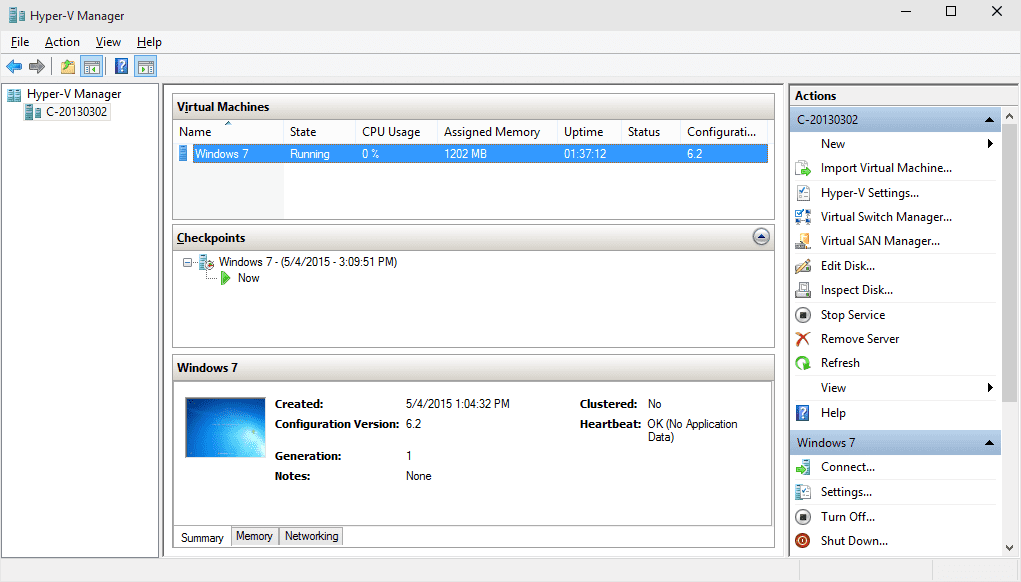Launch the Virtual Switch Manager
1021x582 pixels.
click(886, 216)
